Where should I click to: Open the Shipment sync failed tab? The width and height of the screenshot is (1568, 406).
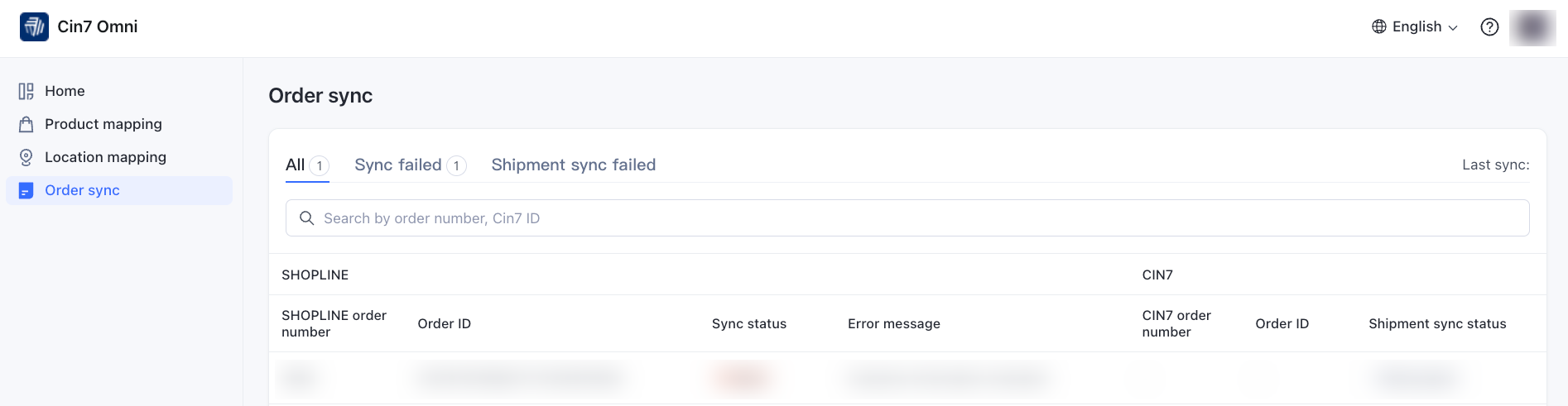pyautogui.click(x=573, y=165)
